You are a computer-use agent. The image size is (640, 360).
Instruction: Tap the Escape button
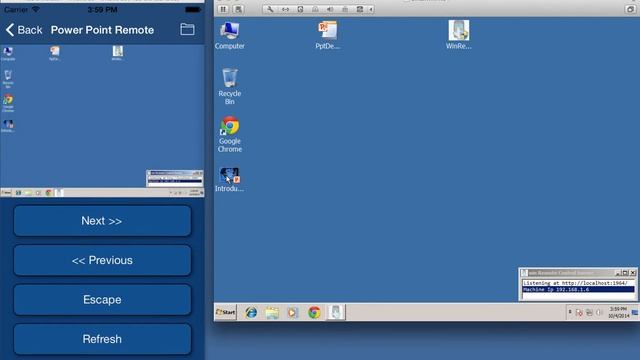tap(102, 300)
